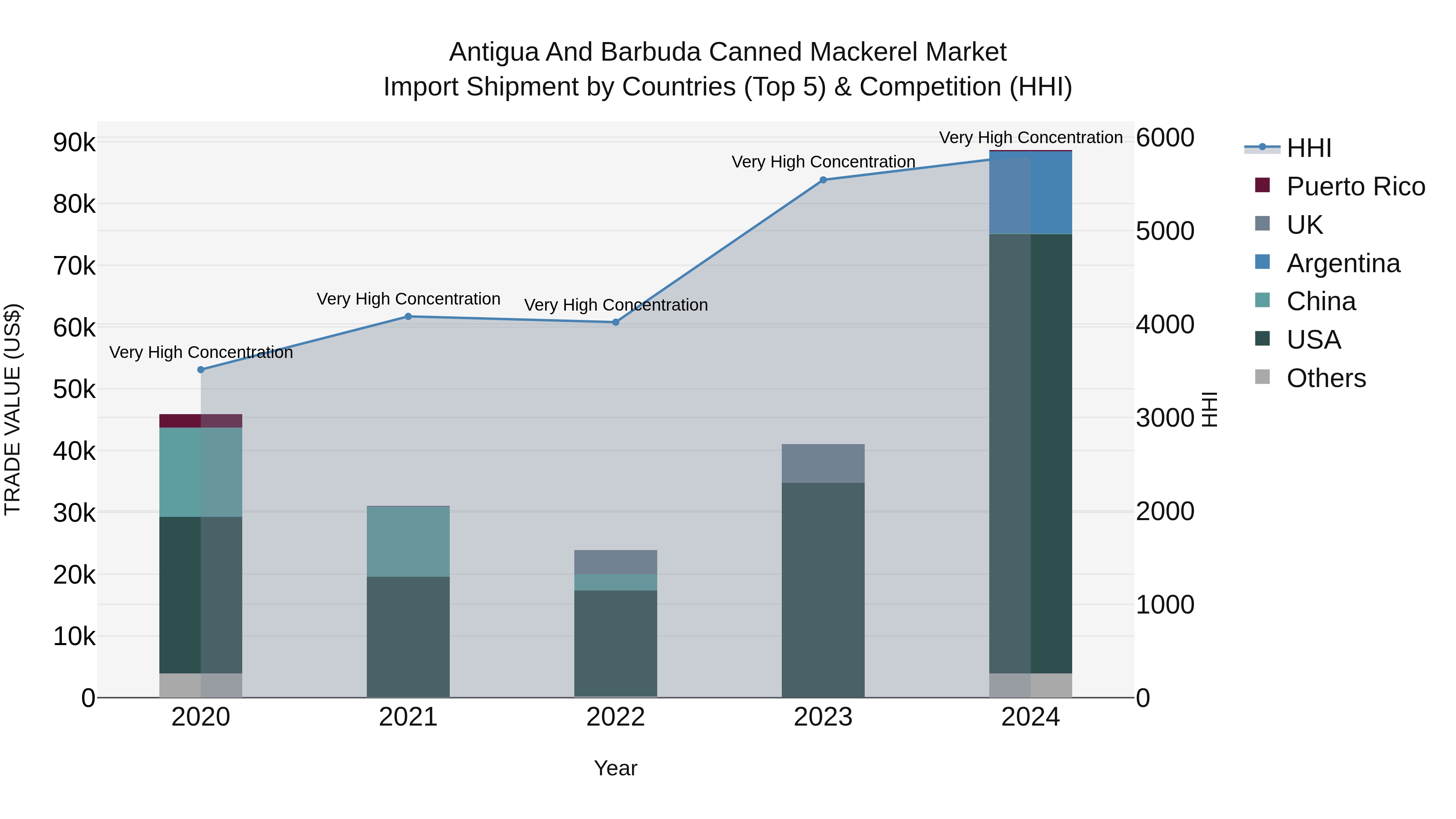Click the subtitle Import Shipment by Countries
This screenshot has width=1456, height=819.
click(x=728, y=87)
